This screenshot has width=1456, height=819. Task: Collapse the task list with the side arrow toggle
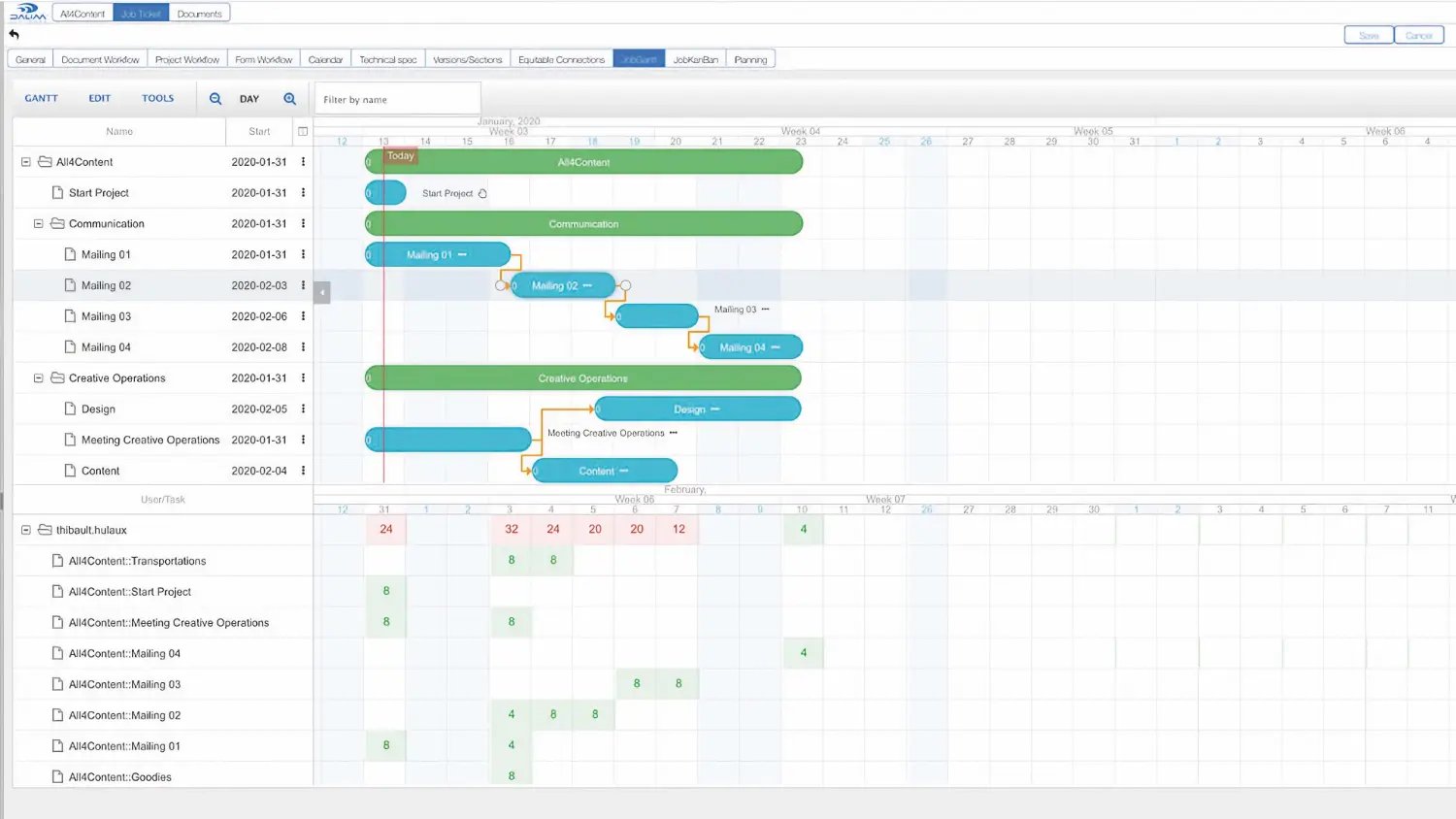(x=321, y=291)
